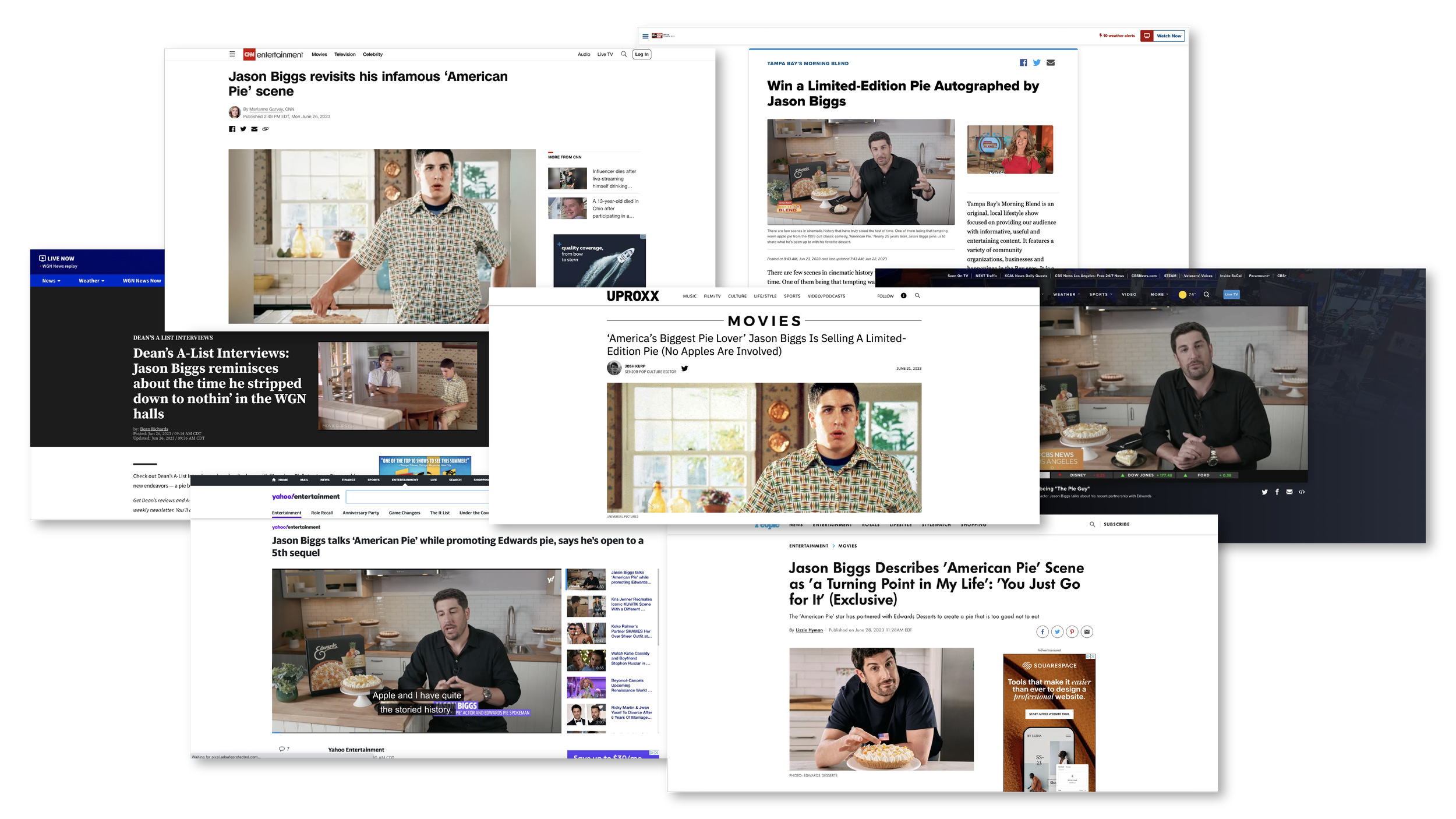The height and width of the screenshot is (819, 1456).
Task: Click the Yahoo search input field
Action: click(x=417, y=497)
